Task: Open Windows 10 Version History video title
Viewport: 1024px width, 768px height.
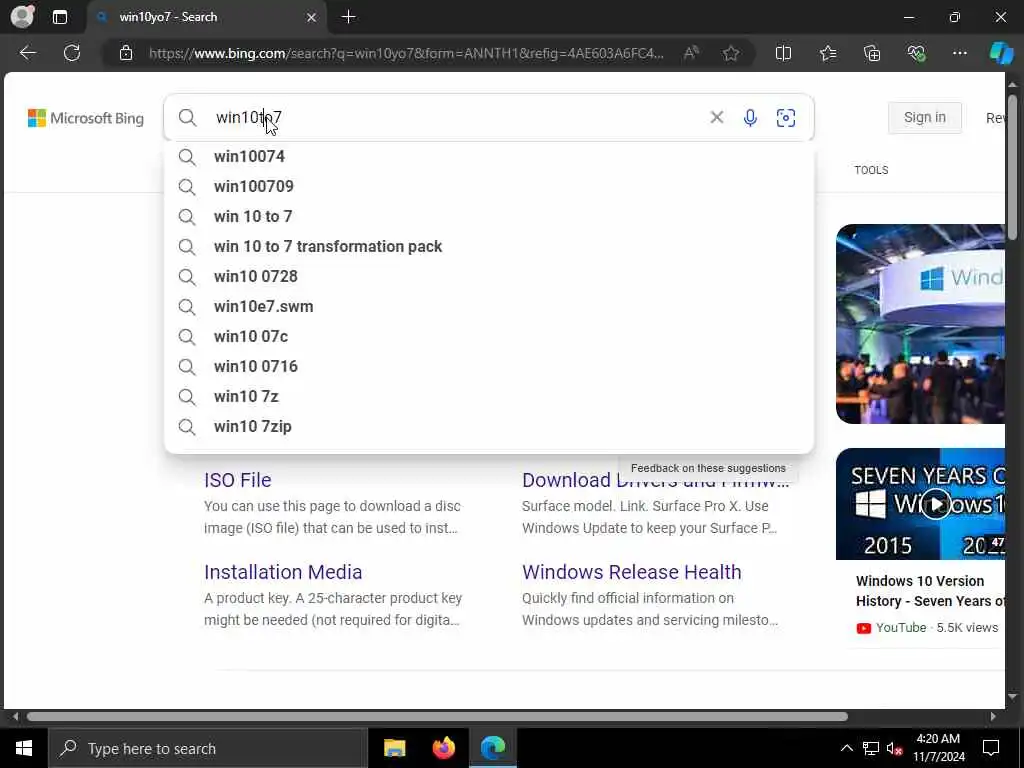Action: [x=930, y=591]
